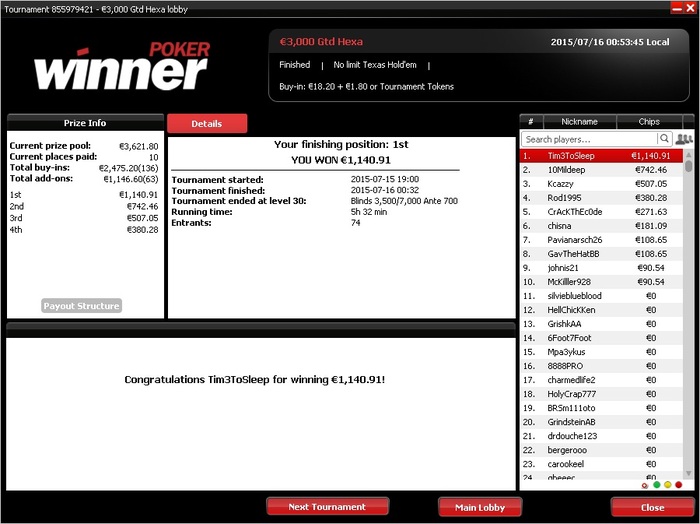The height and width of the screenshot is (524, 700).
Task: Click the green color-tag dot
Action: [657, 485]
